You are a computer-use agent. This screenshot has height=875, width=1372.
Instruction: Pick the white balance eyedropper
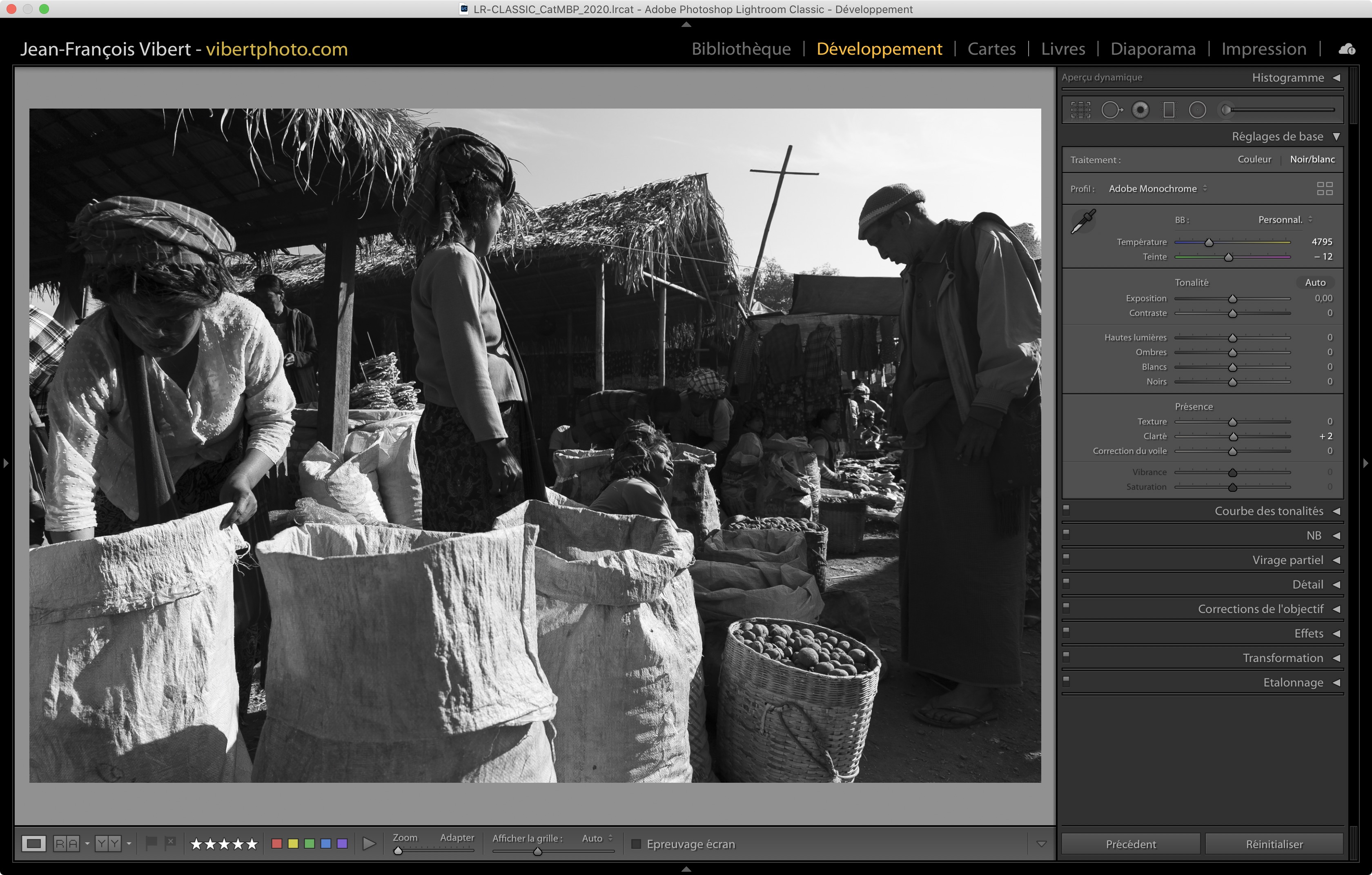pyautogui.click(x=1083, y=221)
